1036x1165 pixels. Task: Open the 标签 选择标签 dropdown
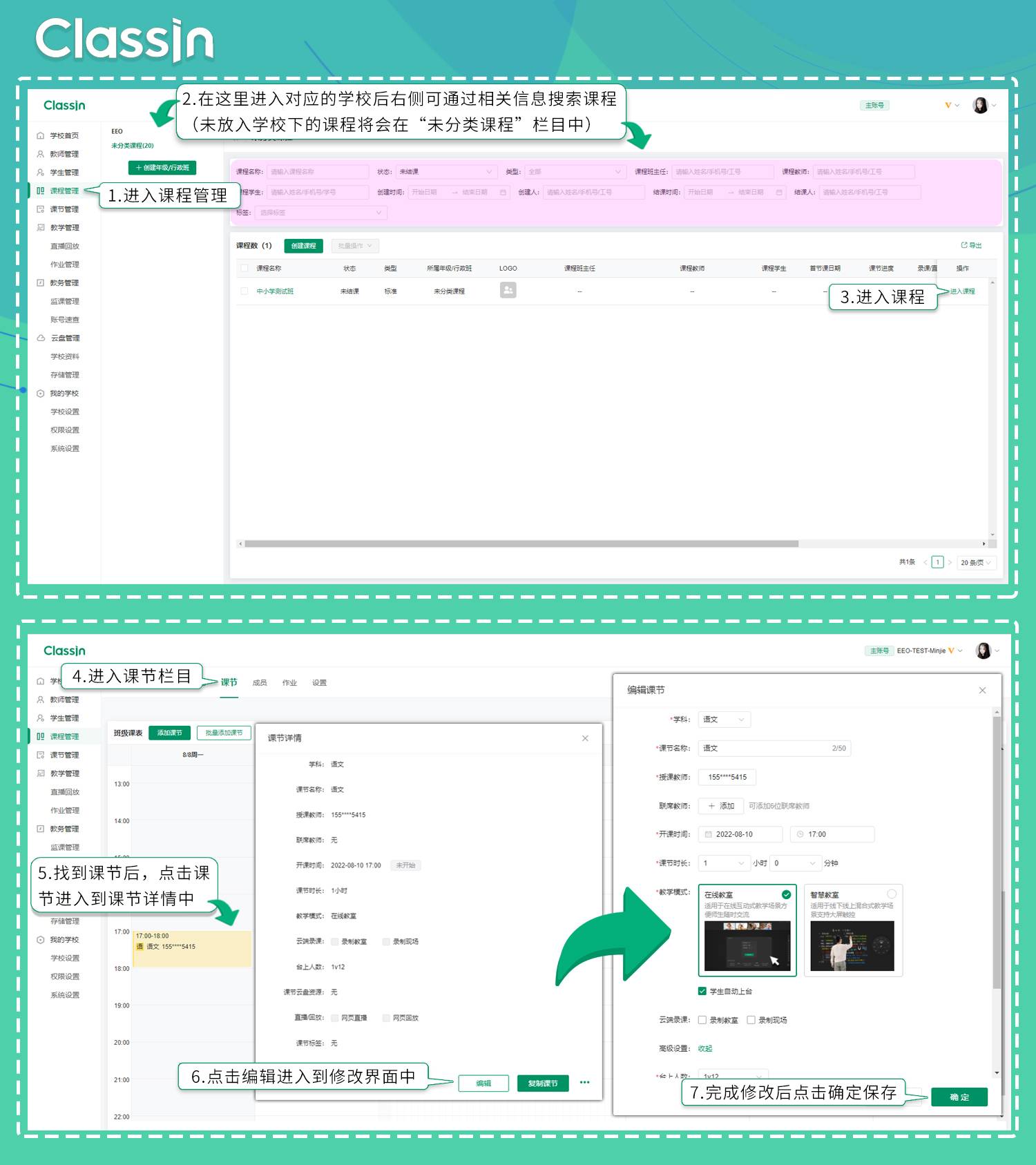(x=320, y=213)
